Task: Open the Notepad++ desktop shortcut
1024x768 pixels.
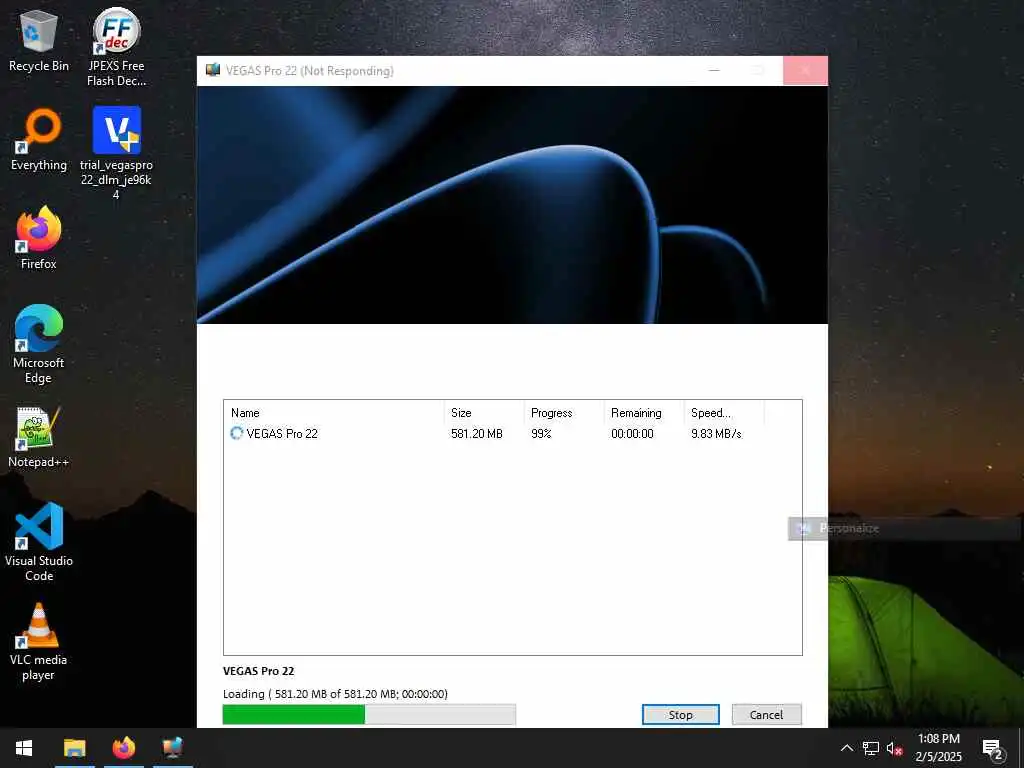Action: [x=39, y=437]
